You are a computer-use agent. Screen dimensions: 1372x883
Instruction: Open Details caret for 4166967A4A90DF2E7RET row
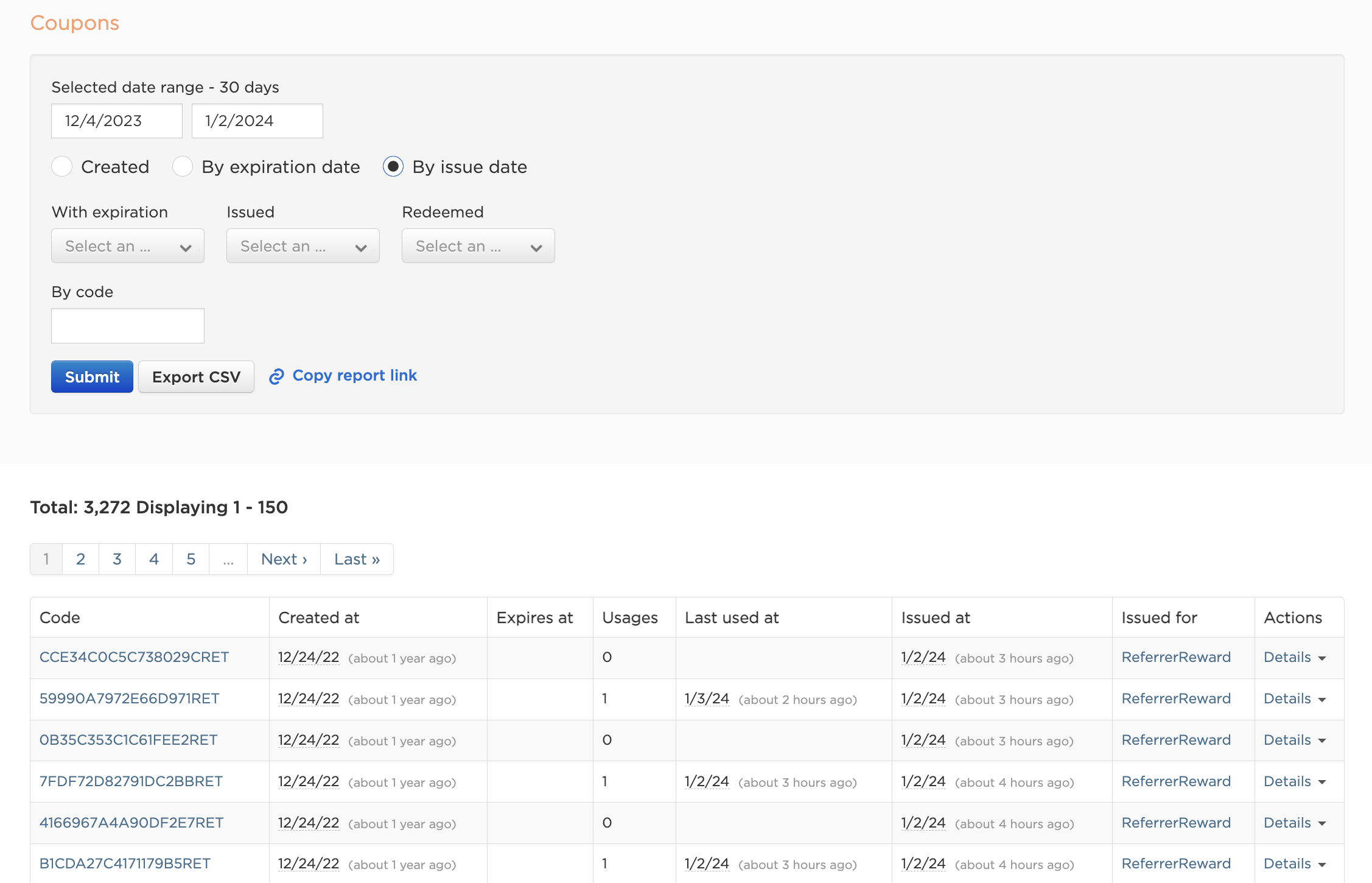pyautogui.click(x=1322, y=824)
